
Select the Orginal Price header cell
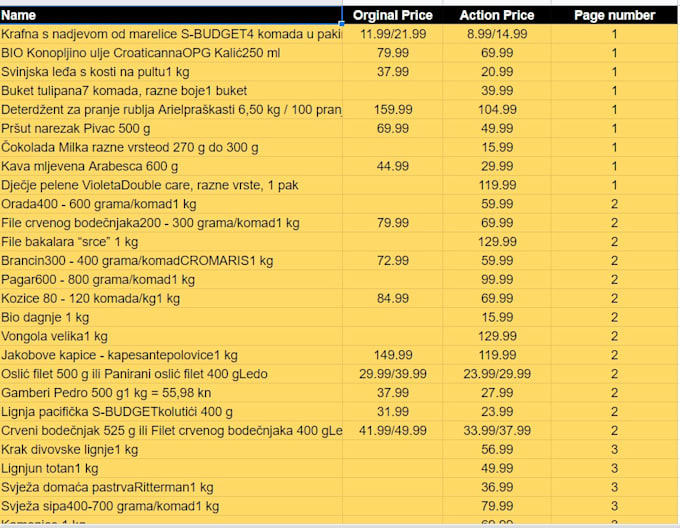click(392, 15)
